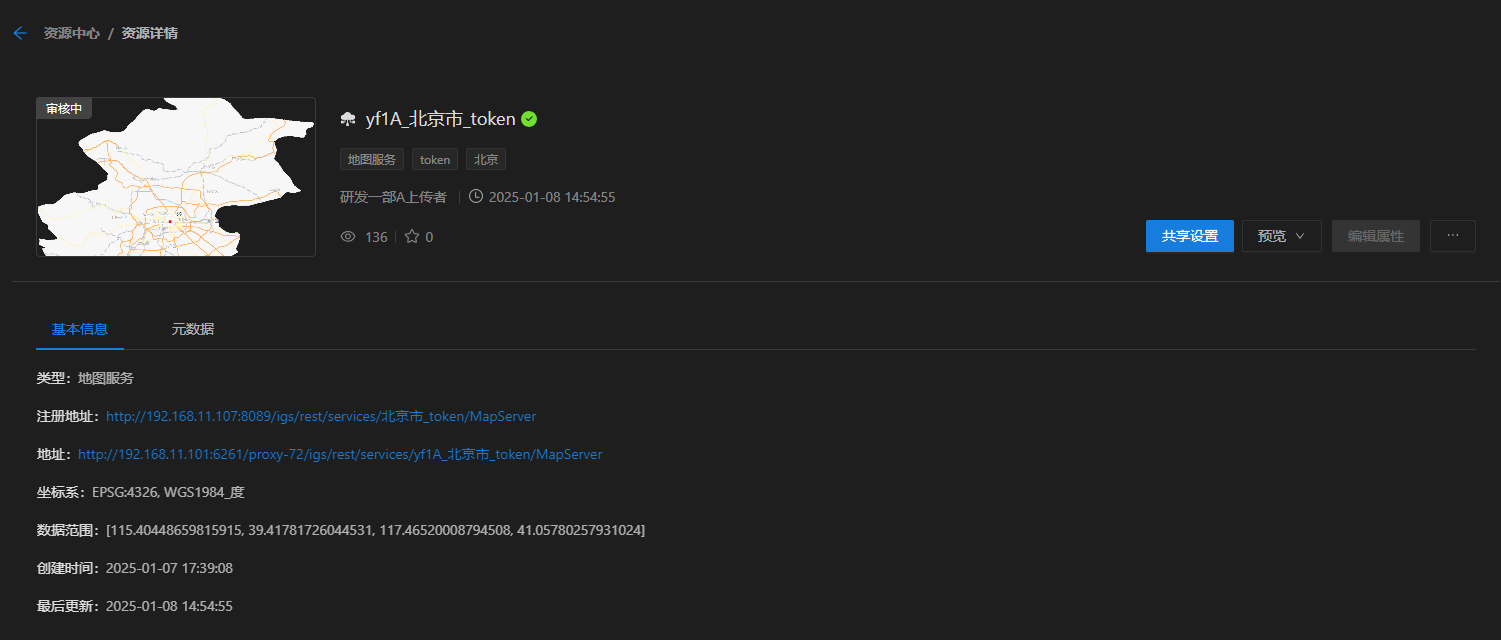Open the more options ellipsis button
Image resolution: width=1501 pixels, height=640 pixels.
point(1453,236)
